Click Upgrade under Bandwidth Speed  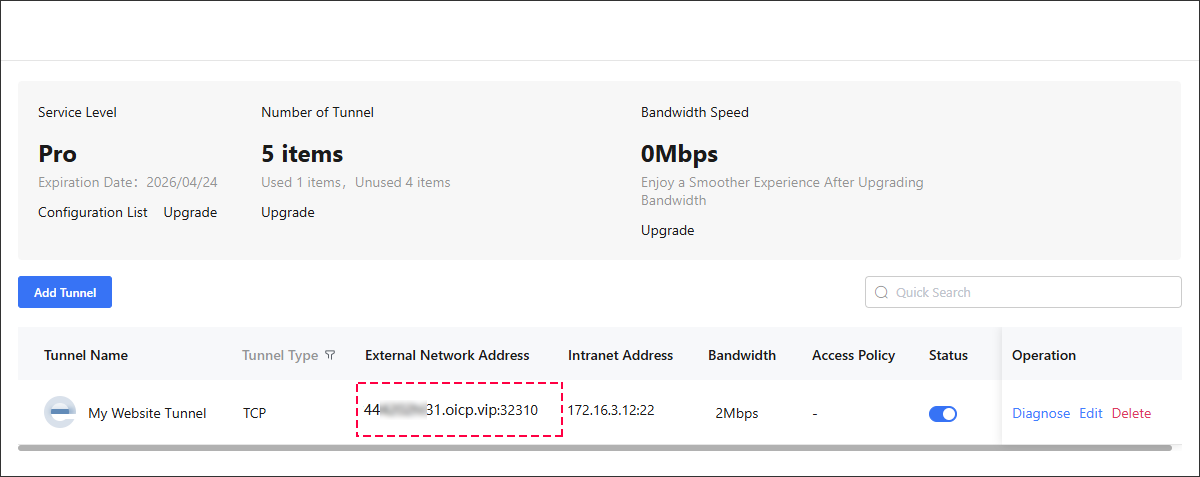click(667, 230)
